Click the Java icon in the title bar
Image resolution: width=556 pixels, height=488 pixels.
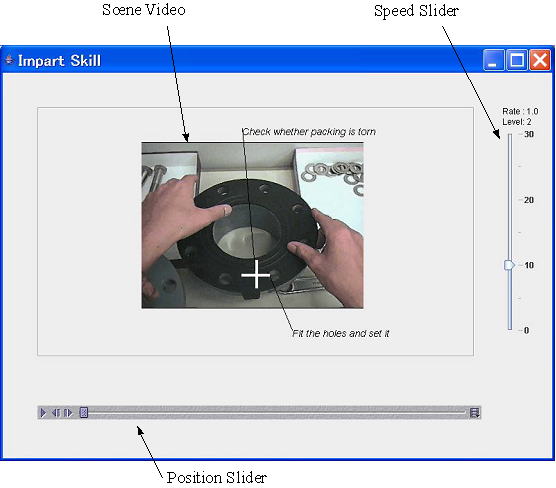(x=9, y=60)
